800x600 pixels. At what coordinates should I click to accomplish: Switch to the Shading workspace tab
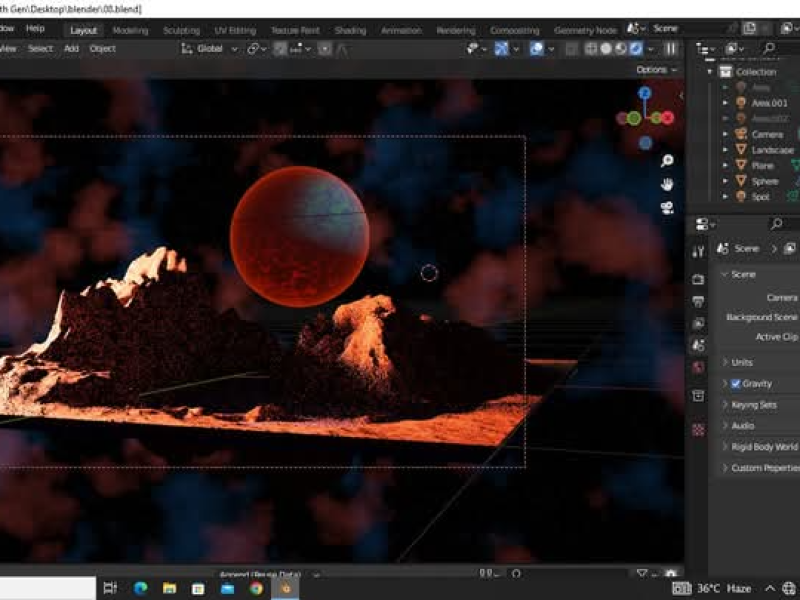[x=350, y=30]
